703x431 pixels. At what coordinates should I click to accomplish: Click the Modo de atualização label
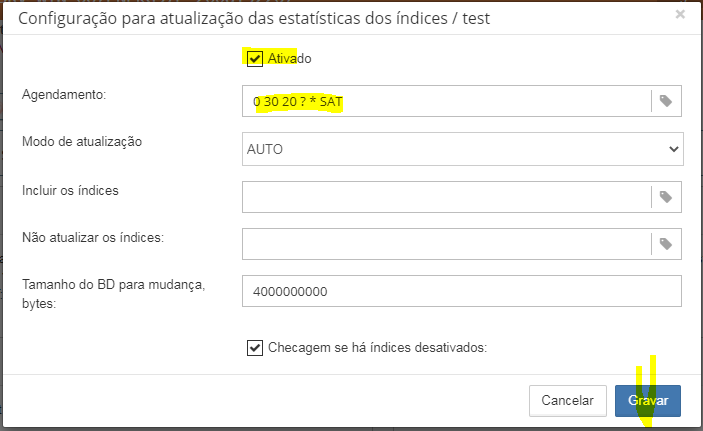pos(82,141)
